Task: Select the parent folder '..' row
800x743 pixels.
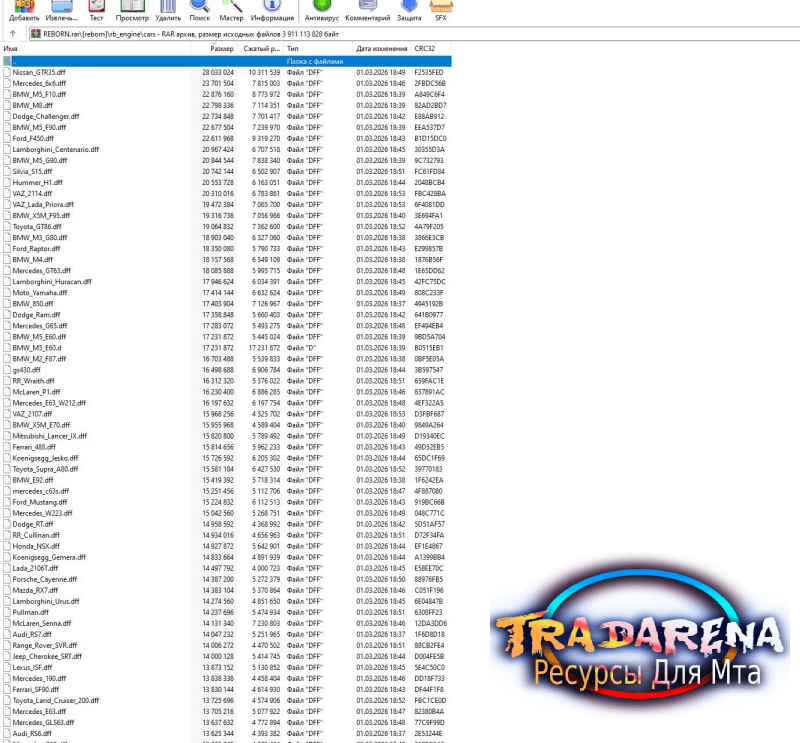Action: 227,61
